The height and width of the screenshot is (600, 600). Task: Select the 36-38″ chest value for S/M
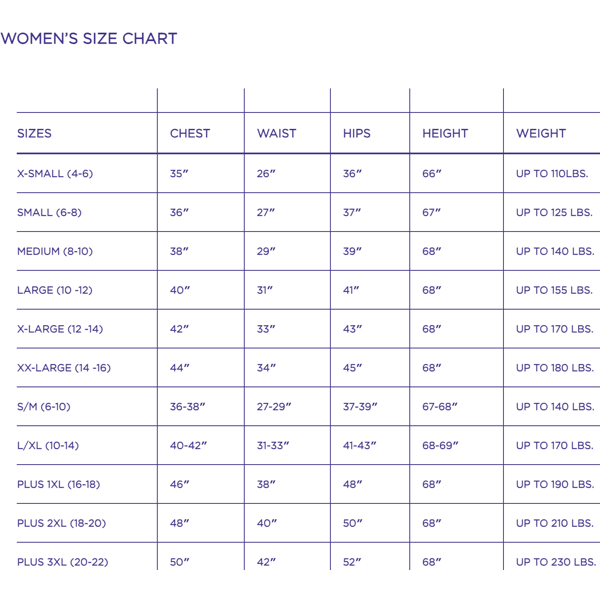189,407
